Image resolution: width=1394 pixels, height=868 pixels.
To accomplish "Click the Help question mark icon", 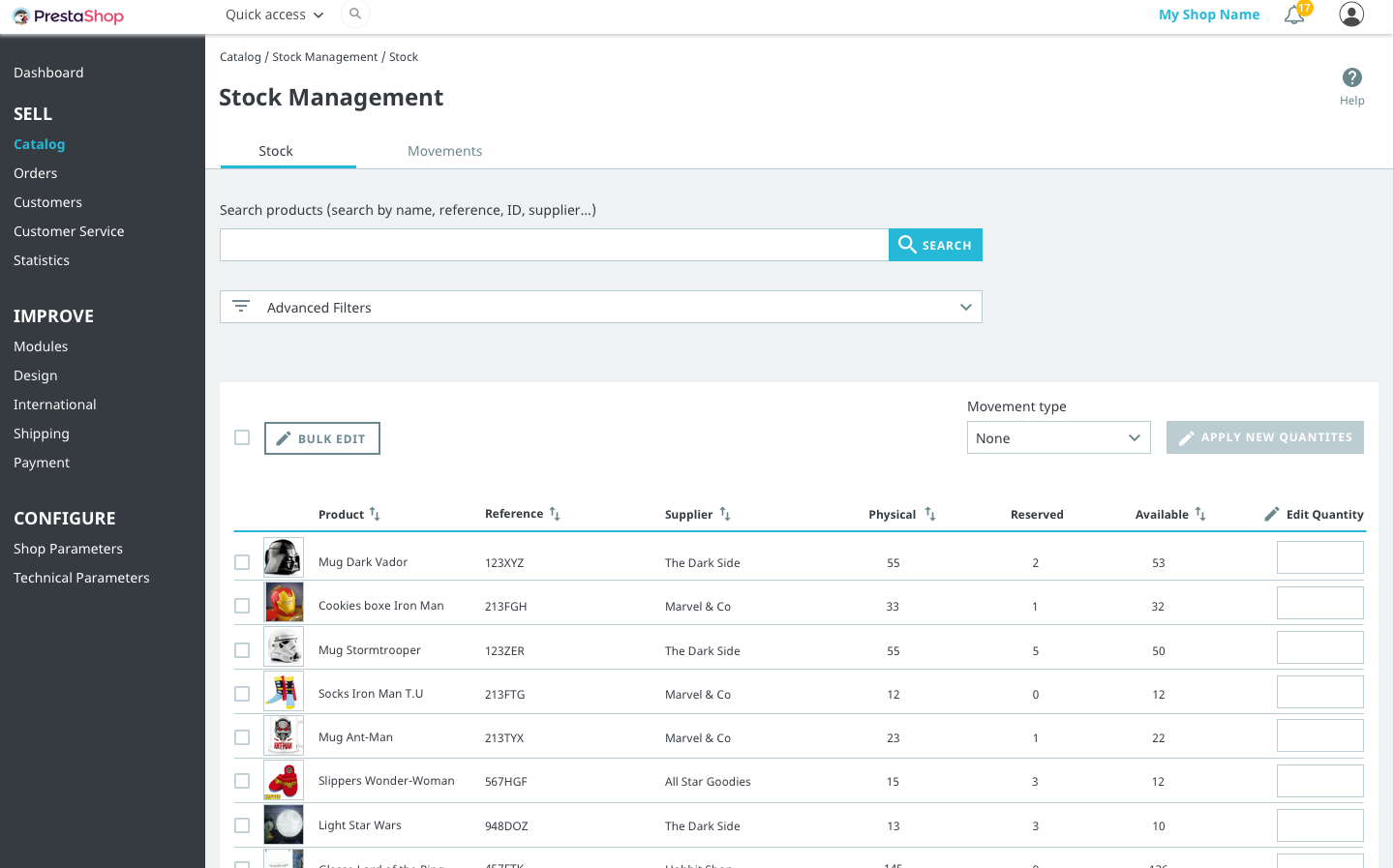I will tap(1352, 77).
